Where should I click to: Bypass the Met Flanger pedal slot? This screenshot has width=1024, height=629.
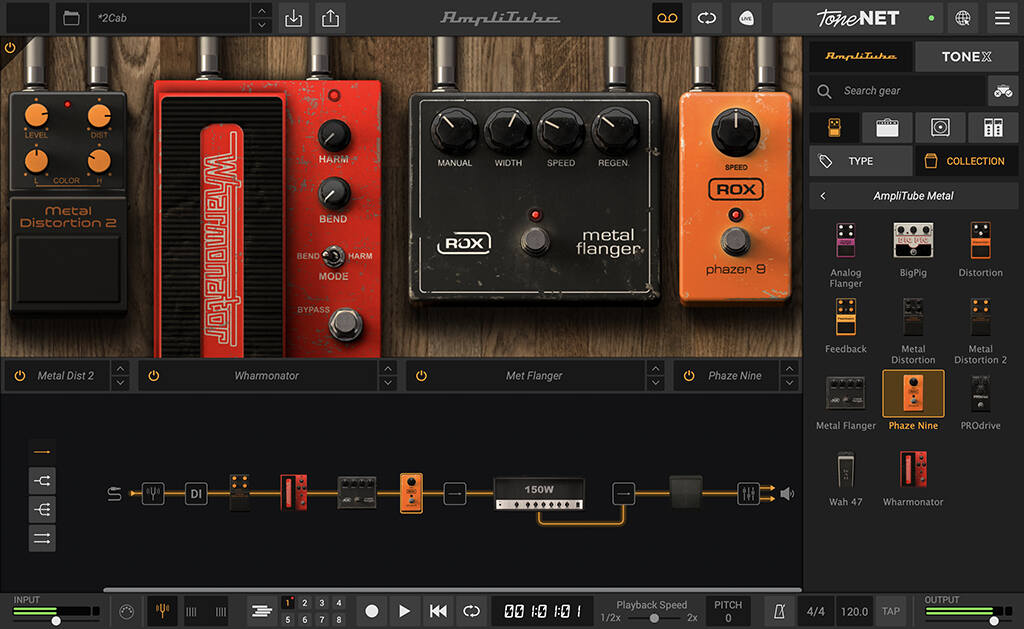[x=421, y=375]
